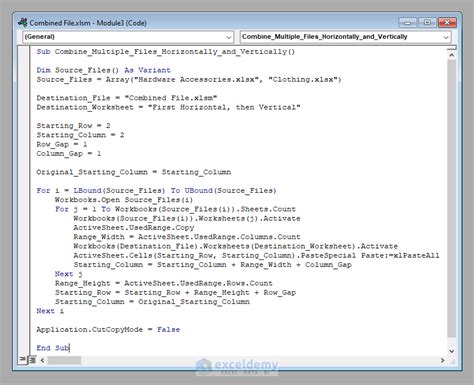Click line 'Starting_Column = 2'

80,135
